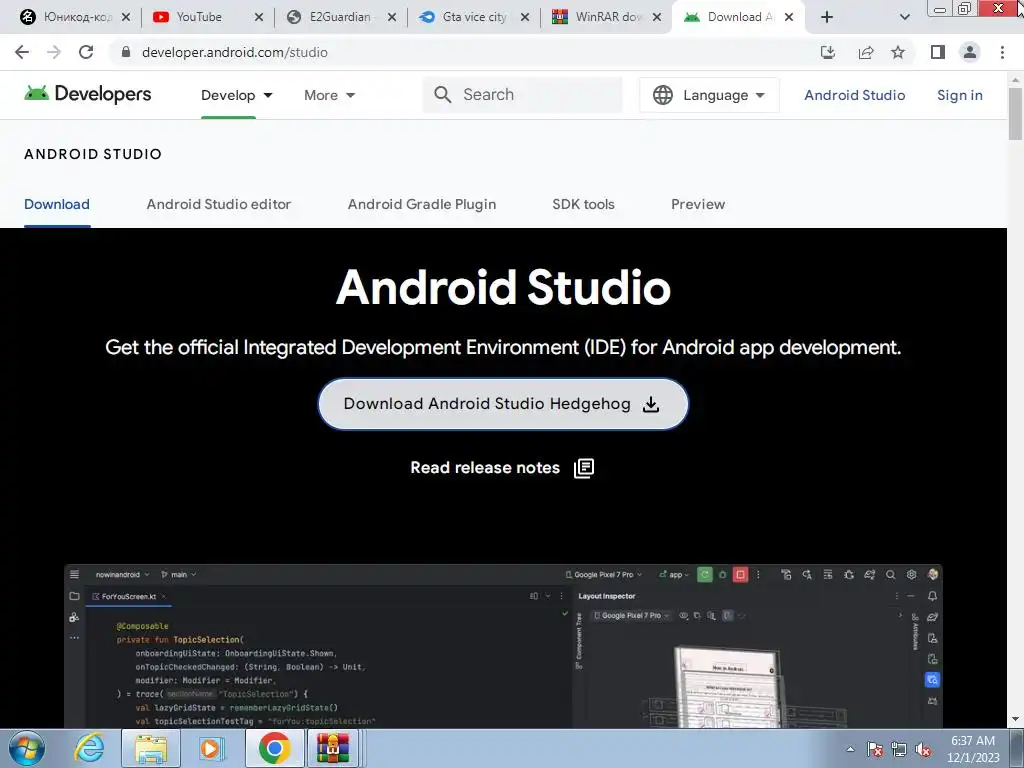This screenshot has width=1024, height=768.
Task: Share this page icon
Action: [866, 52]
